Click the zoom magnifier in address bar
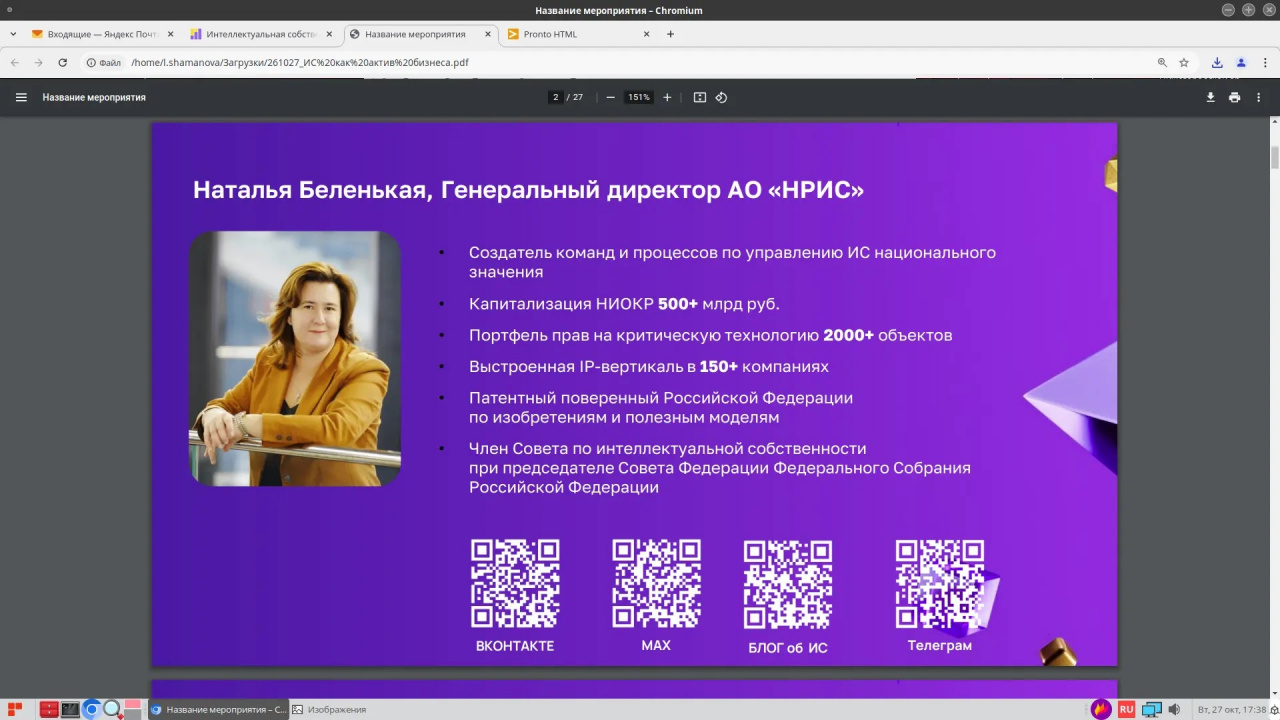The width and height of the screenshot is (1280, 720). click(x=1162, y=62)
